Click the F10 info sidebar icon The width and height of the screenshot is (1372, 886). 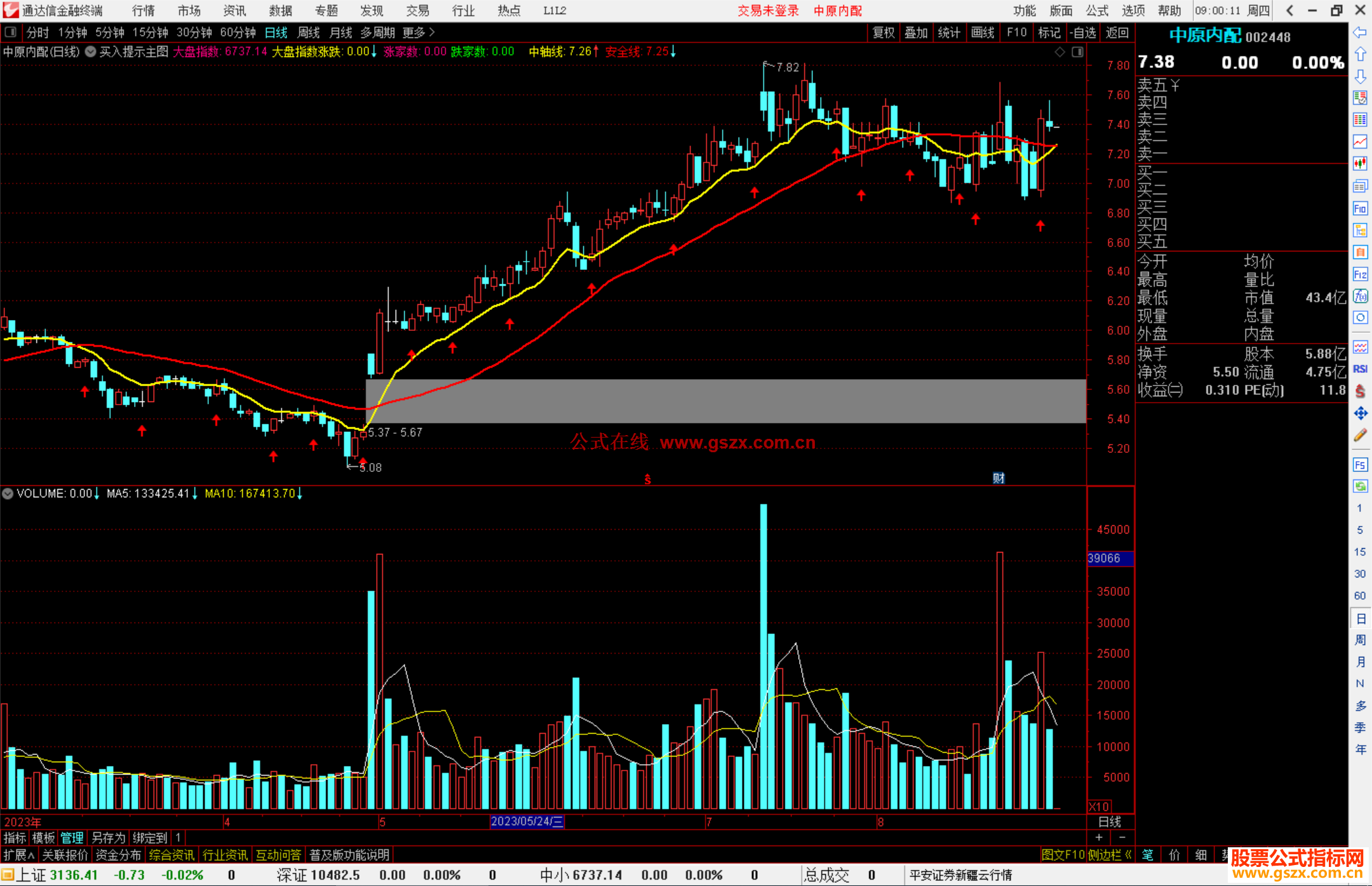click(1360, 208)
